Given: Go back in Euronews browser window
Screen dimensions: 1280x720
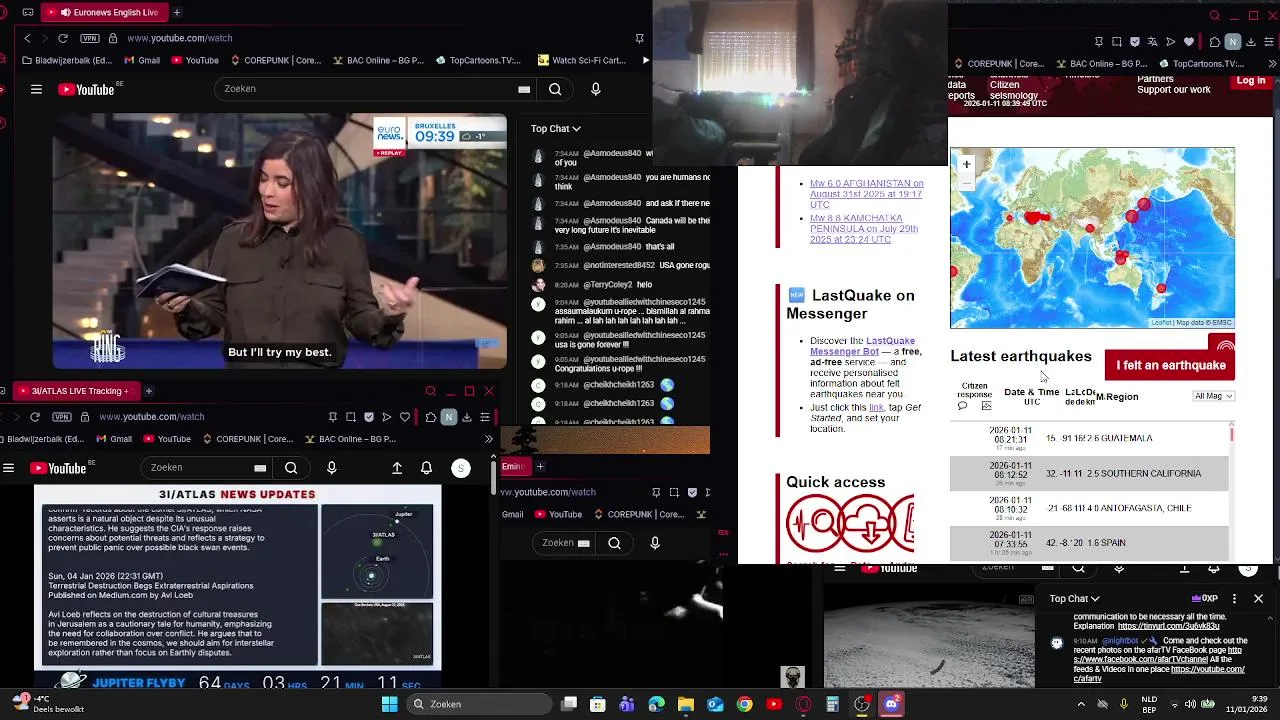Looking at the screenshot, I should (27, 38).
